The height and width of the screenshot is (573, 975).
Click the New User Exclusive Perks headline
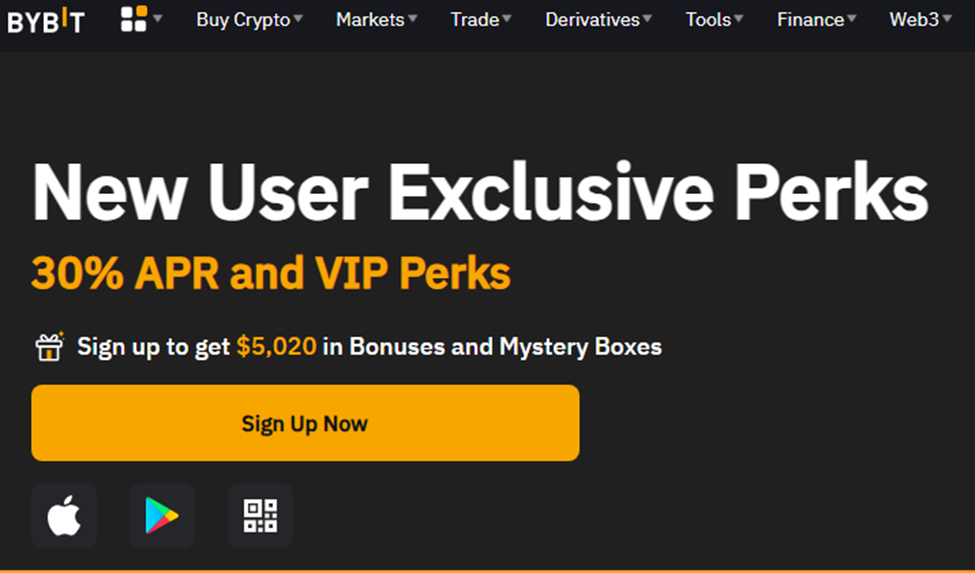pos(480,191)
